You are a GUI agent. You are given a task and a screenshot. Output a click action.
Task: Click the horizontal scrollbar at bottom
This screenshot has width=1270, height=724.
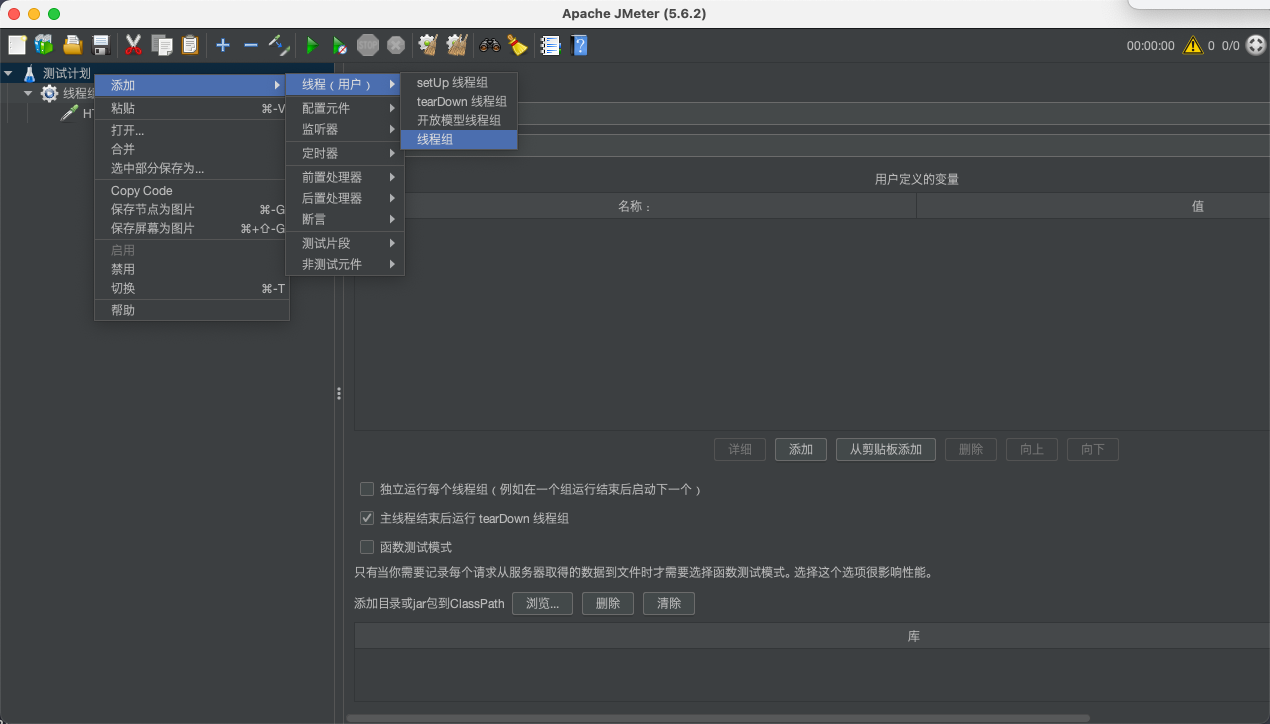pos(718,718)
